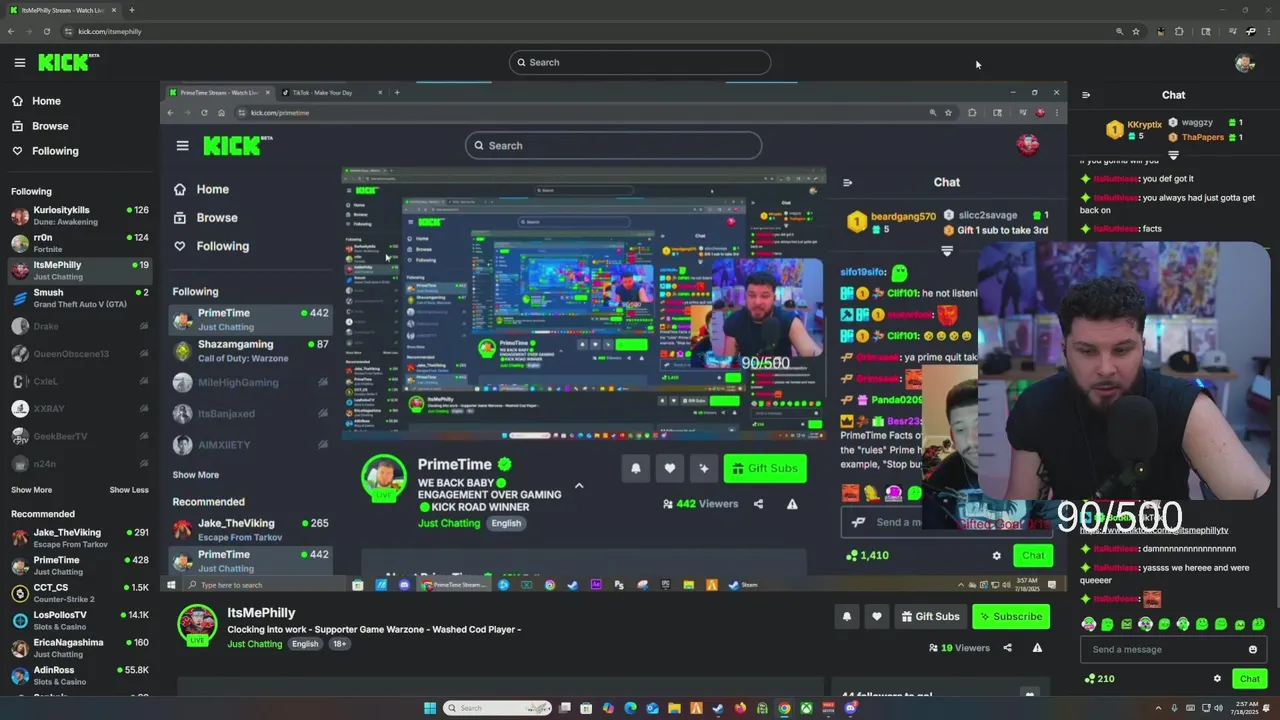This screenshot has width=1280, height=720.
Task: Reload the browser page
Action: (46, 31)
